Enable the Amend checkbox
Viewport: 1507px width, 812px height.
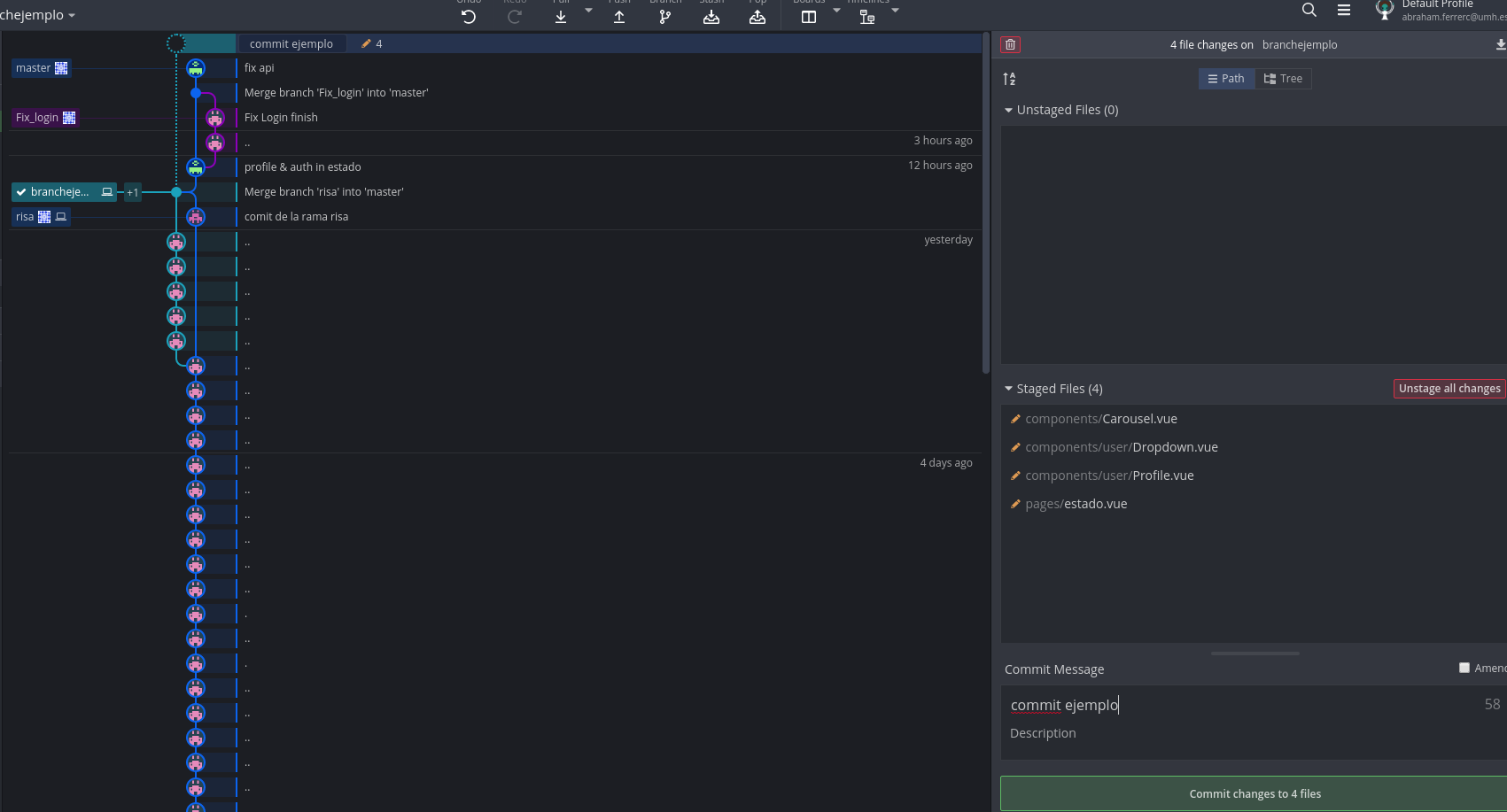click(x=1464, y=668)
